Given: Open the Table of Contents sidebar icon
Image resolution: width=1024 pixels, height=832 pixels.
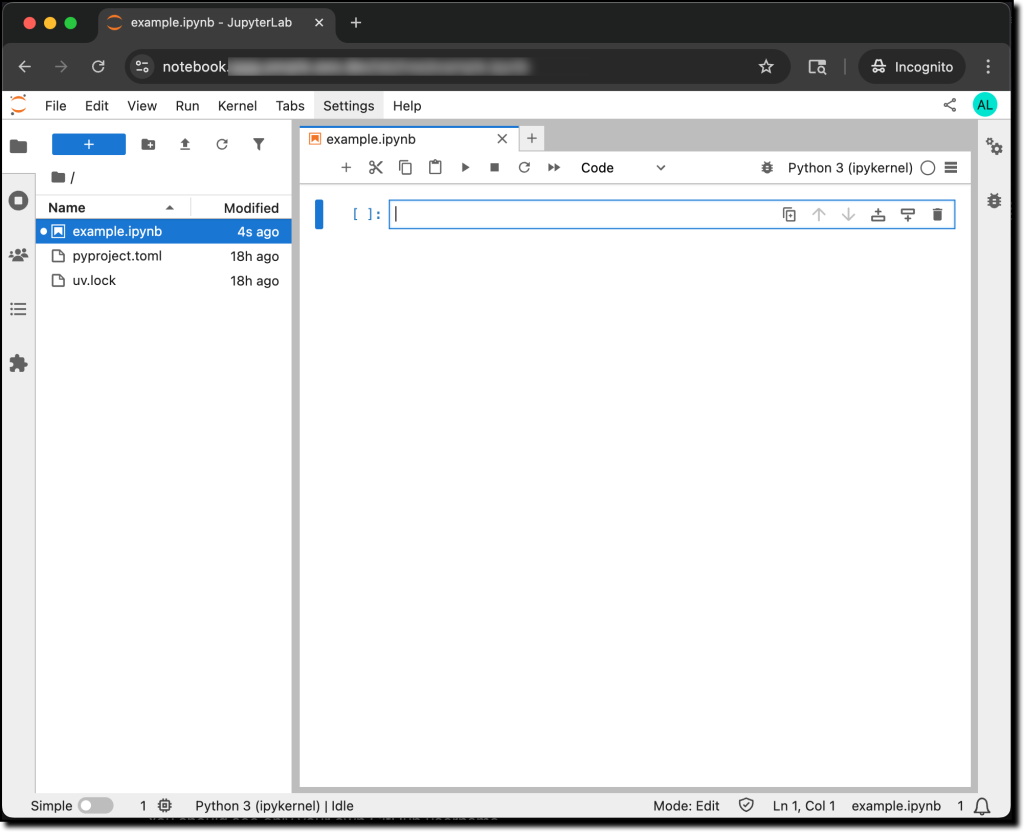Looking at the screenshot, I should point(18,310).
